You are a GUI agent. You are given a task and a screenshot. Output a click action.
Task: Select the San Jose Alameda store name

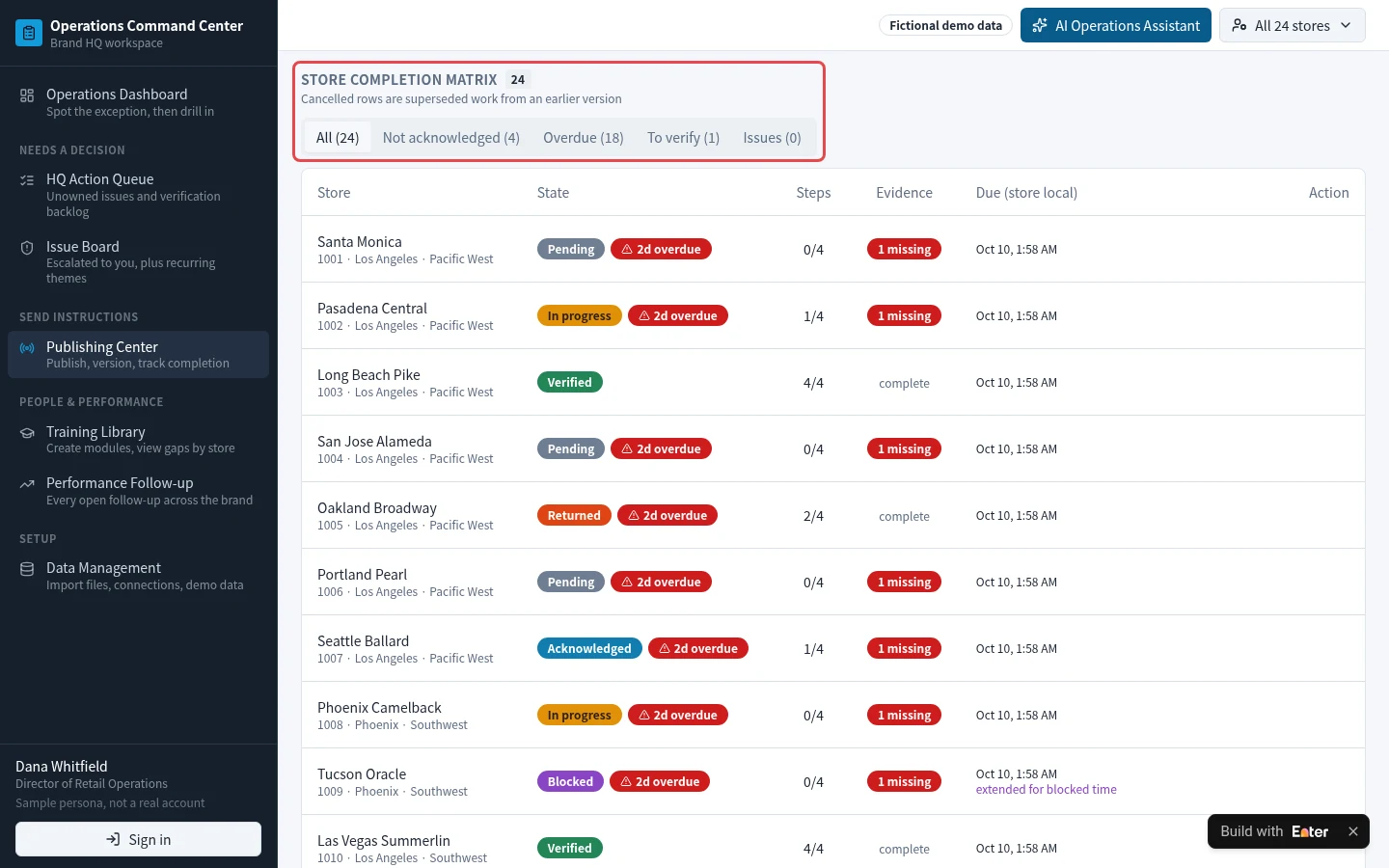point(374,442)
